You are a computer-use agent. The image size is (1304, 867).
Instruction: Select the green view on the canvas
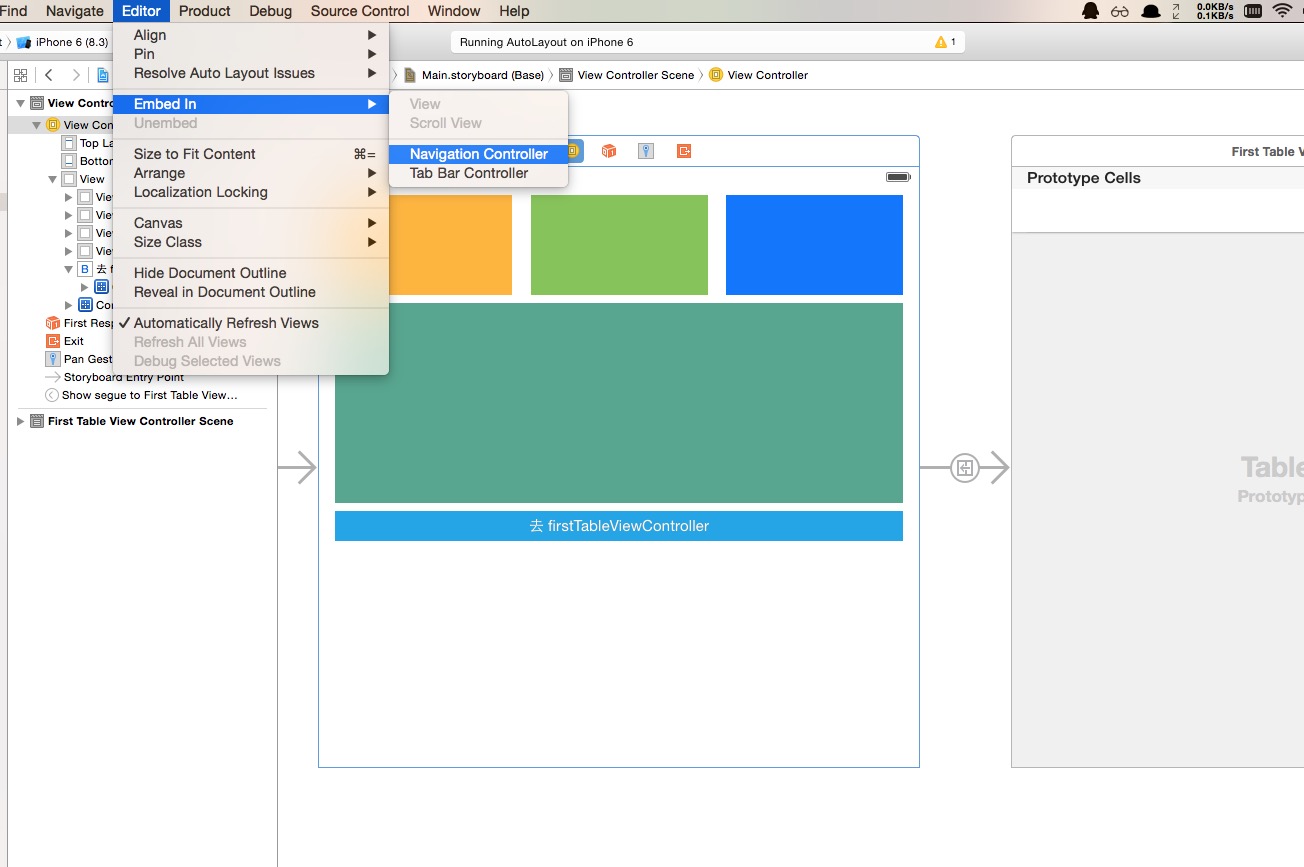click(x=619, y=245)
